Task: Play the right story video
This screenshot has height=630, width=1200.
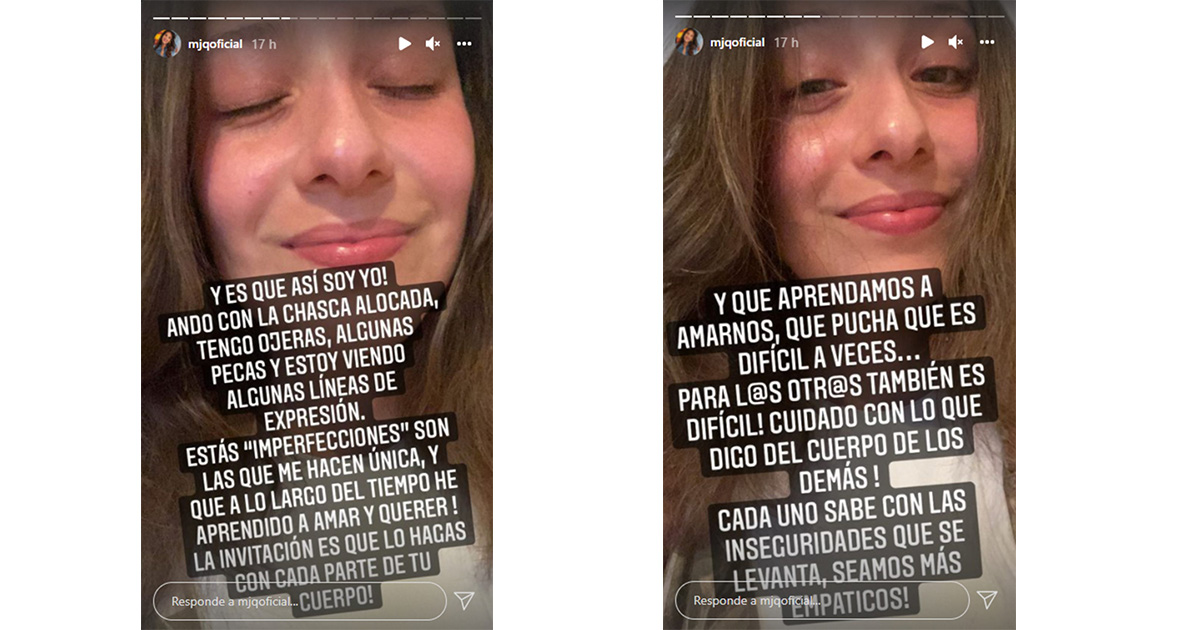Action: pyautogui.click(x=928, y=42)
